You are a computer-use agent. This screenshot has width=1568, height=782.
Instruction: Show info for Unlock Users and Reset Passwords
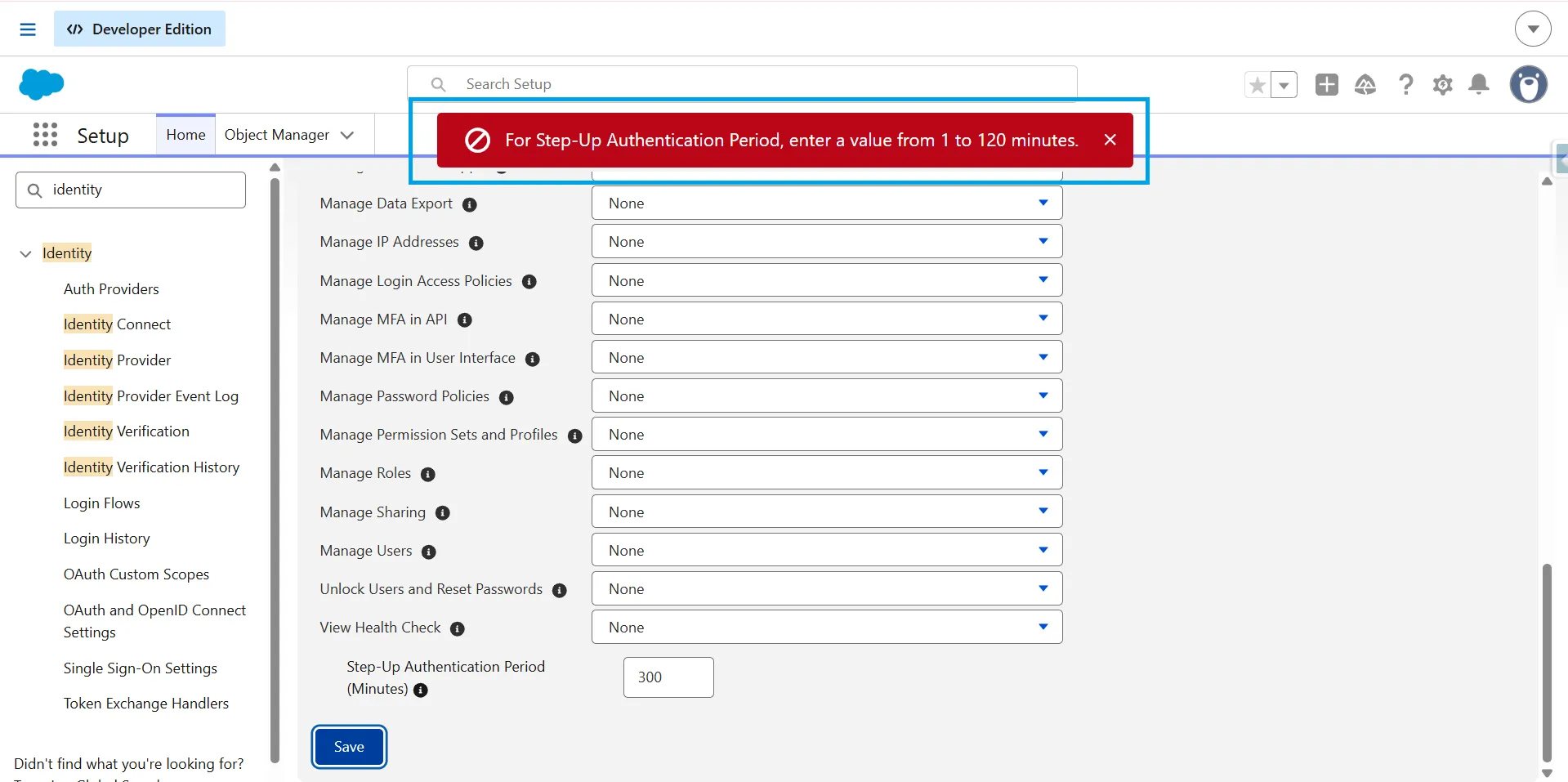pyautogui.click(x=560, y=591)
